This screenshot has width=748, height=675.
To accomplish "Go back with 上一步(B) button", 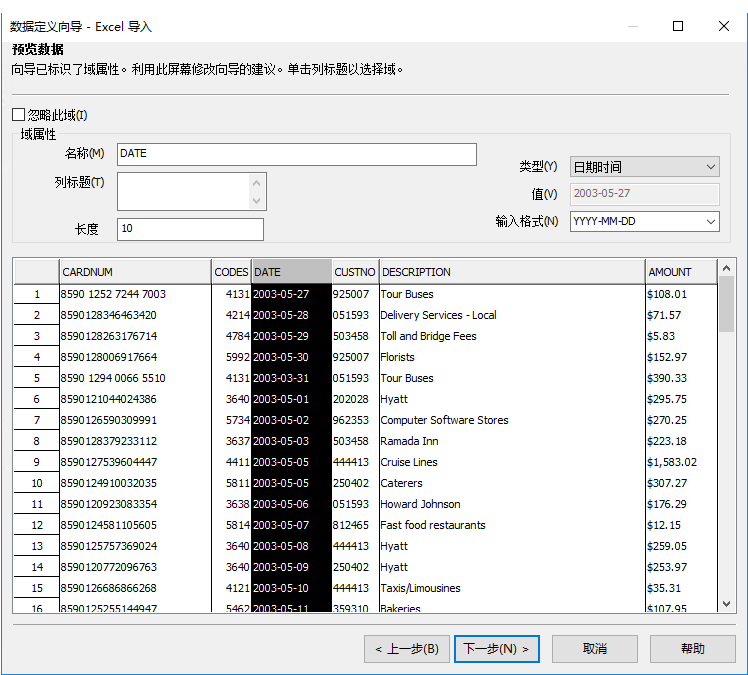I will [x=406, y=649].
